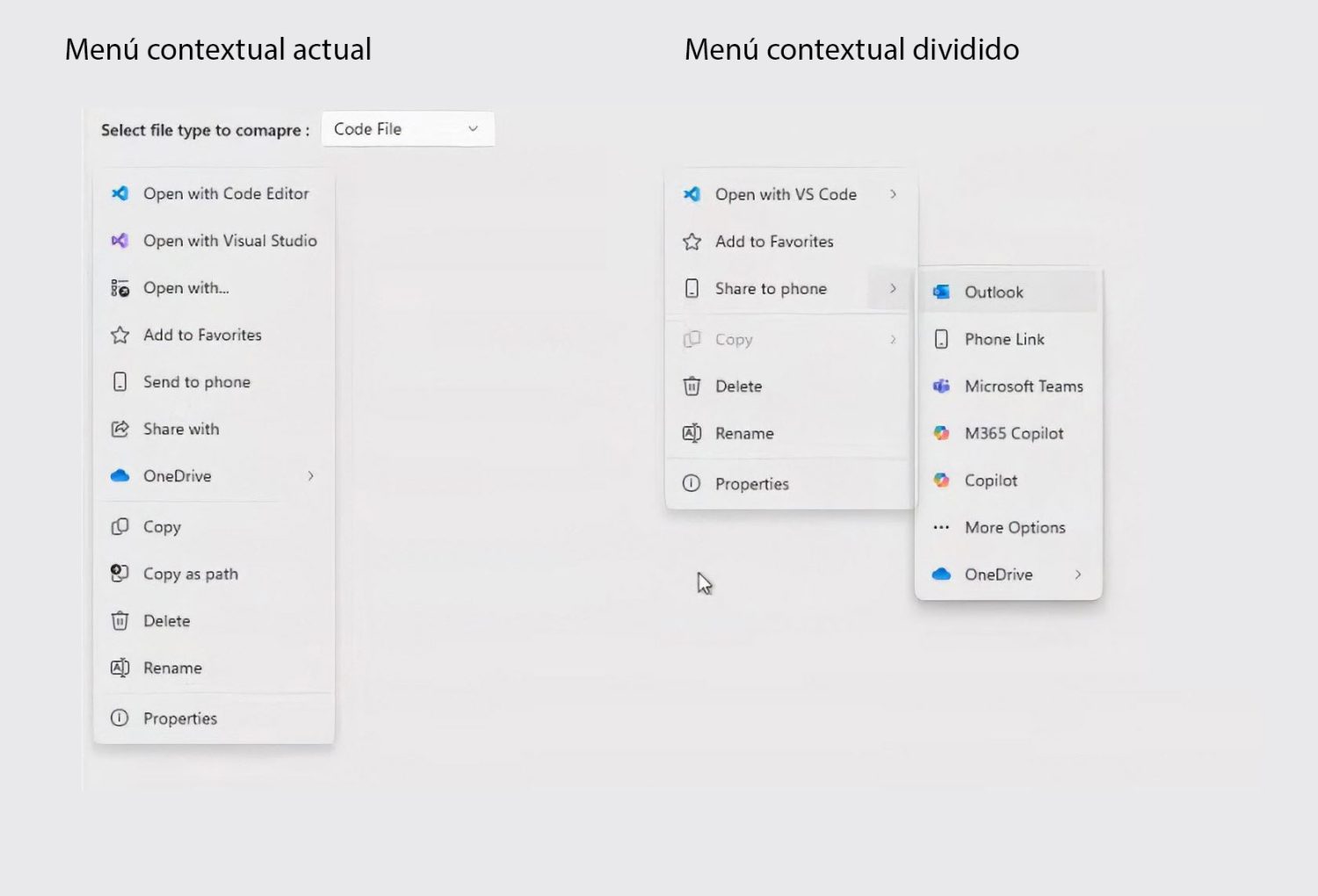Click the Microsoft Teams icon

pyautogui.click(x=941, y=387)
